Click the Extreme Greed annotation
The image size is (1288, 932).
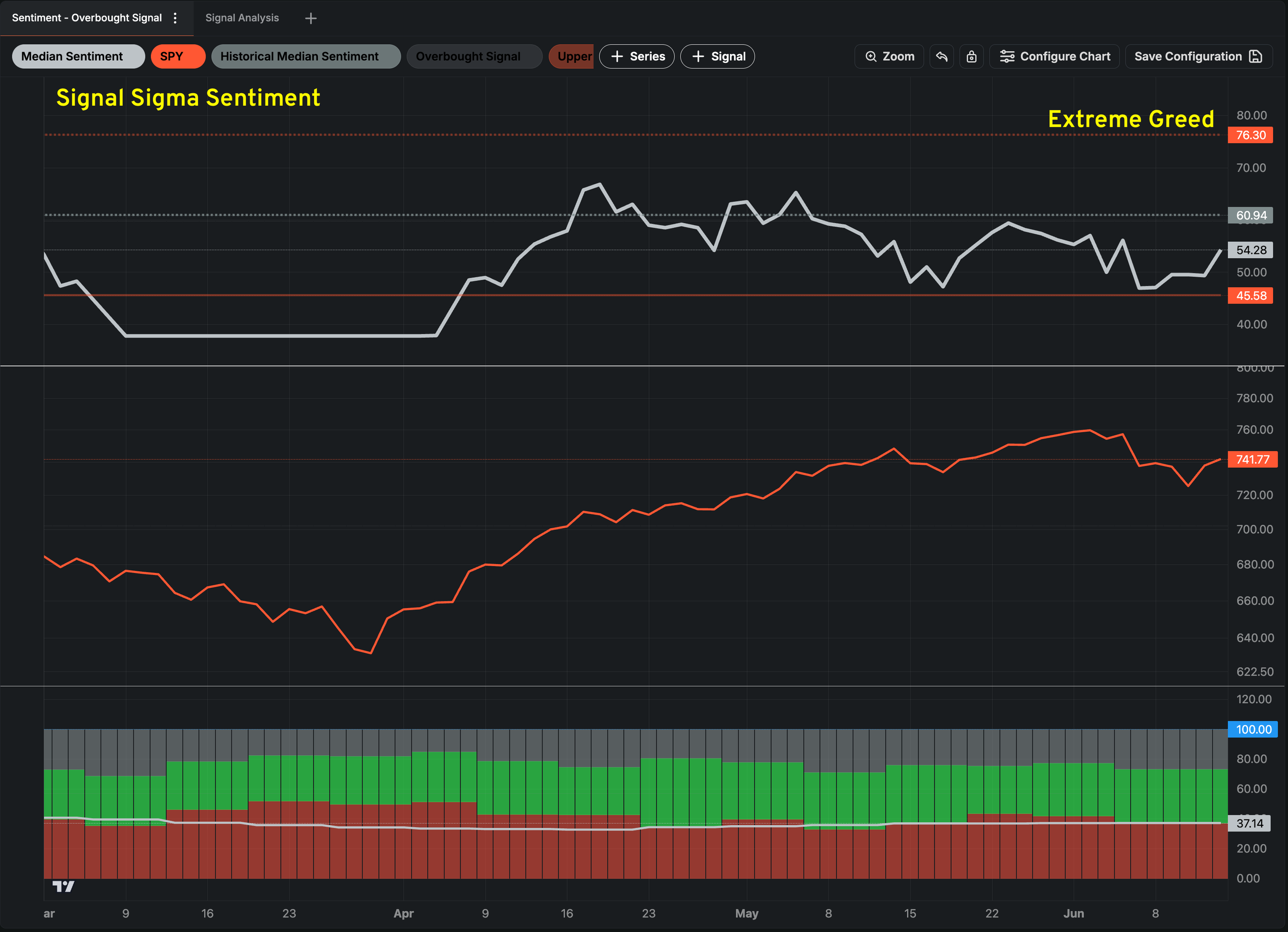1131,119
